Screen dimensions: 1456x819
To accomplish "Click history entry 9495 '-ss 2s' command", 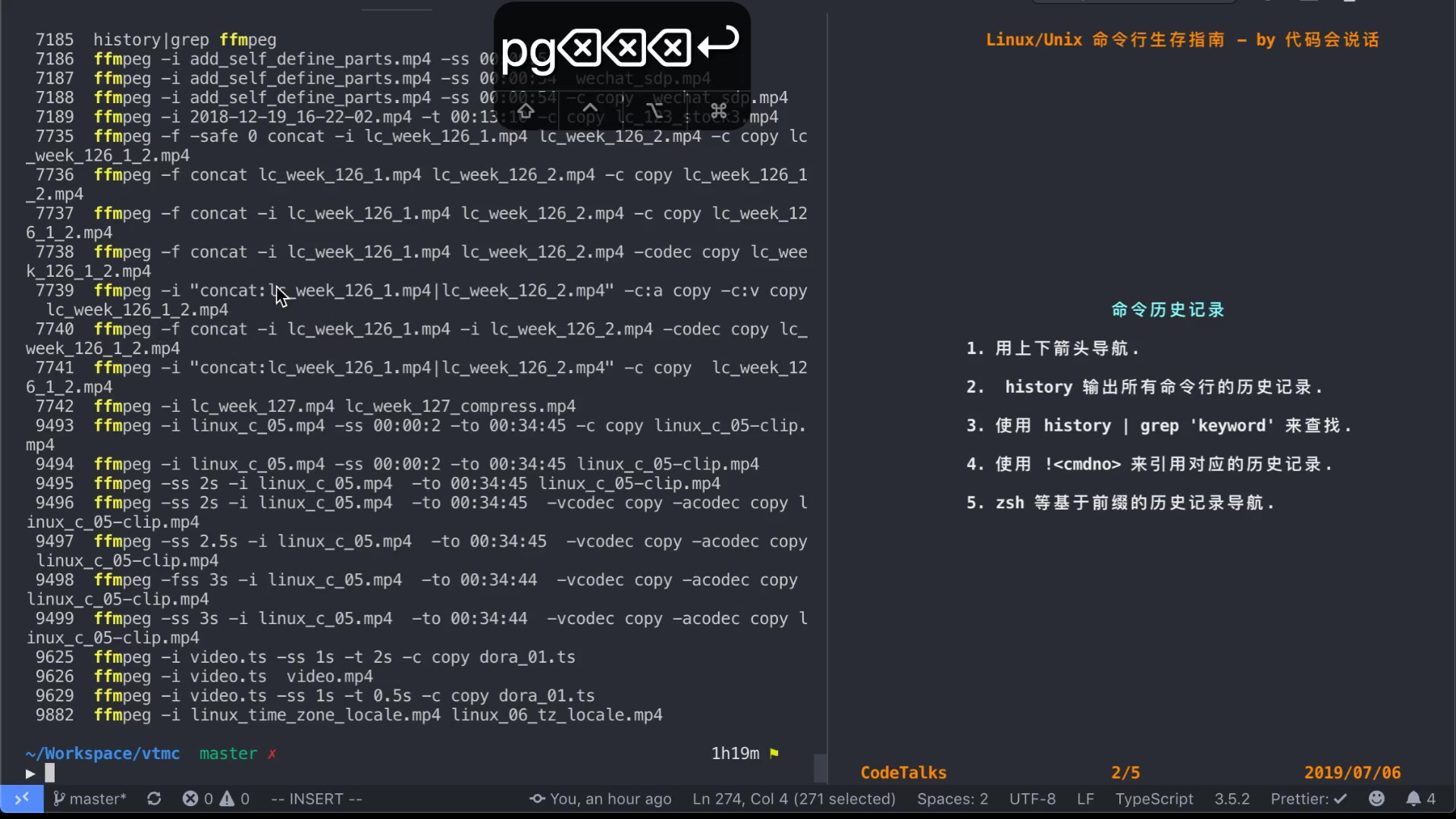I will [378, 483].
